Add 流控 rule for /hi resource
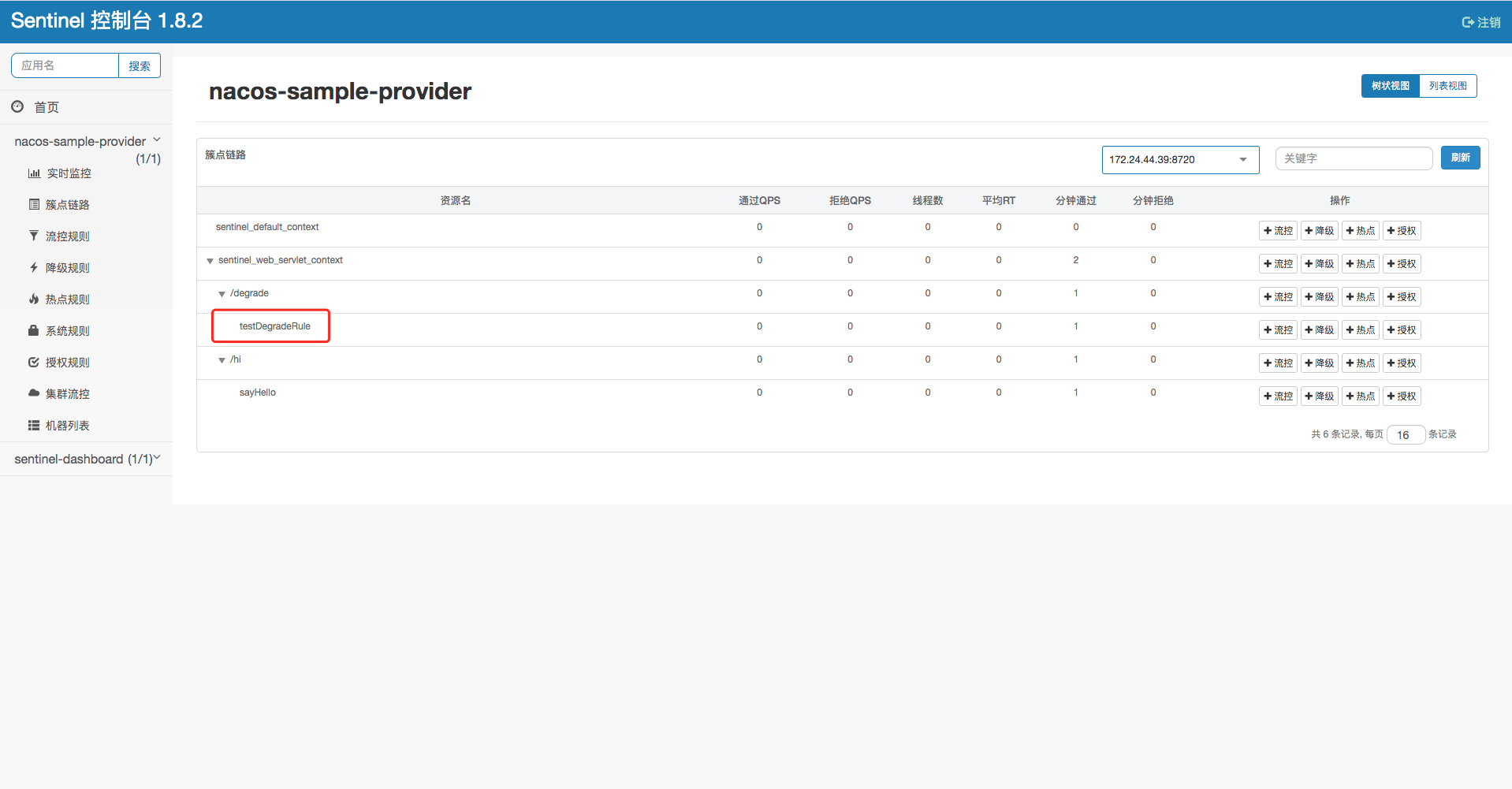The width and height of the screenshot is (1512, 789). coord(1278,363)
